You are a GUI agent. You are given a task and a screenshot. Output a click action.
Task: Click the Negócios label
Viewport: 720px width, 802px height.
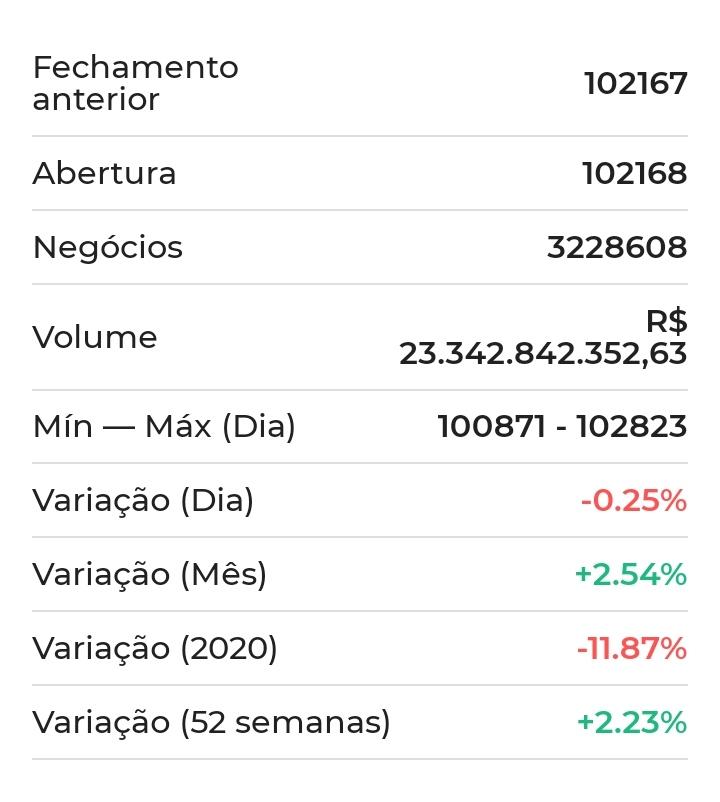tap(107, 247)
